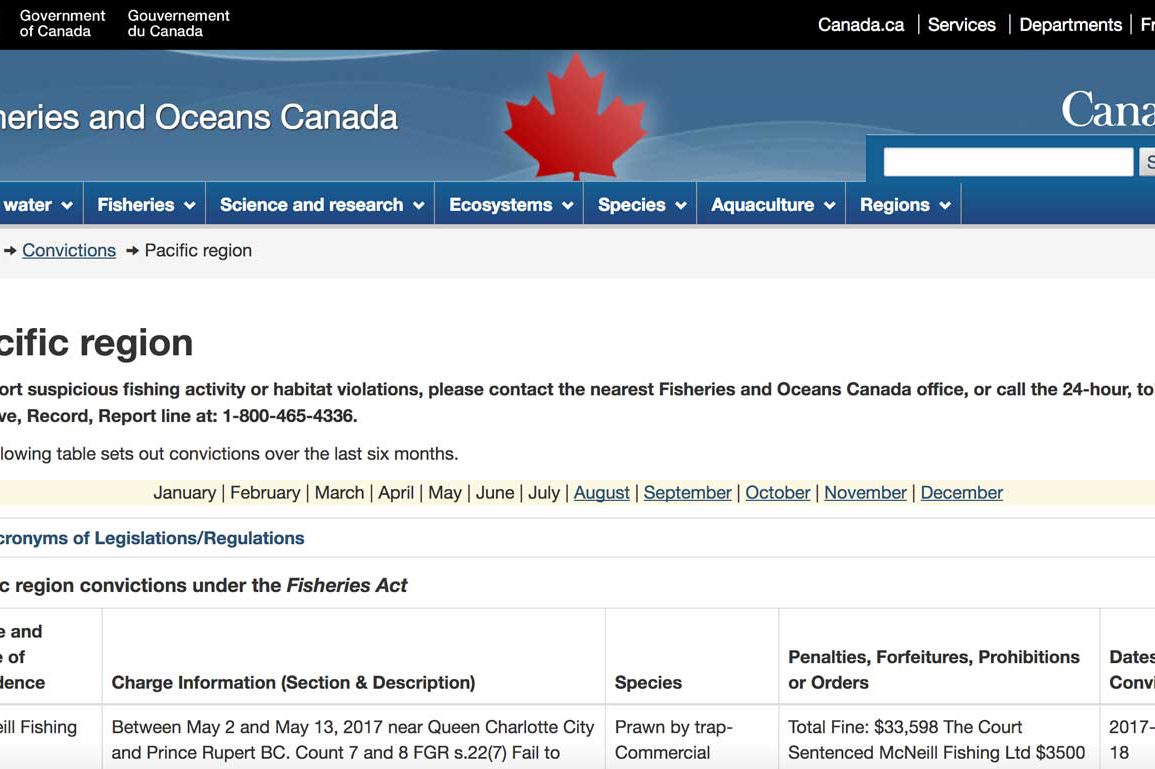
Task: Jump to August convictions
Action: [602, 493]
